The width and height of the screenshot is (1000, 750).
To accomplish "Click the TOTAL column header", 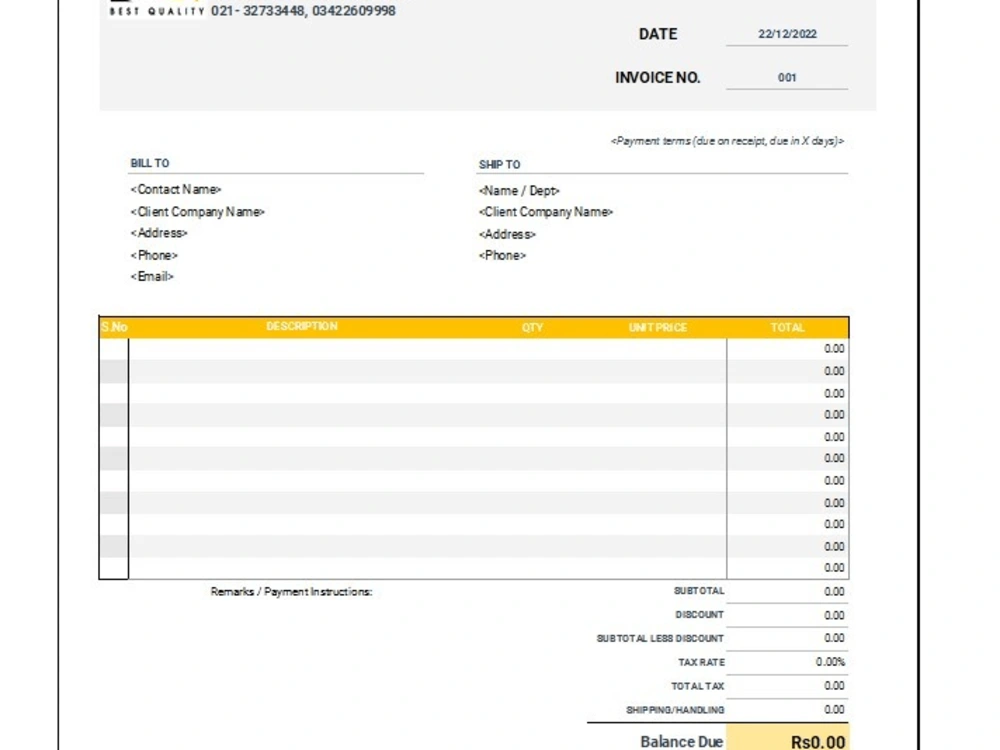I will point(787,327).
